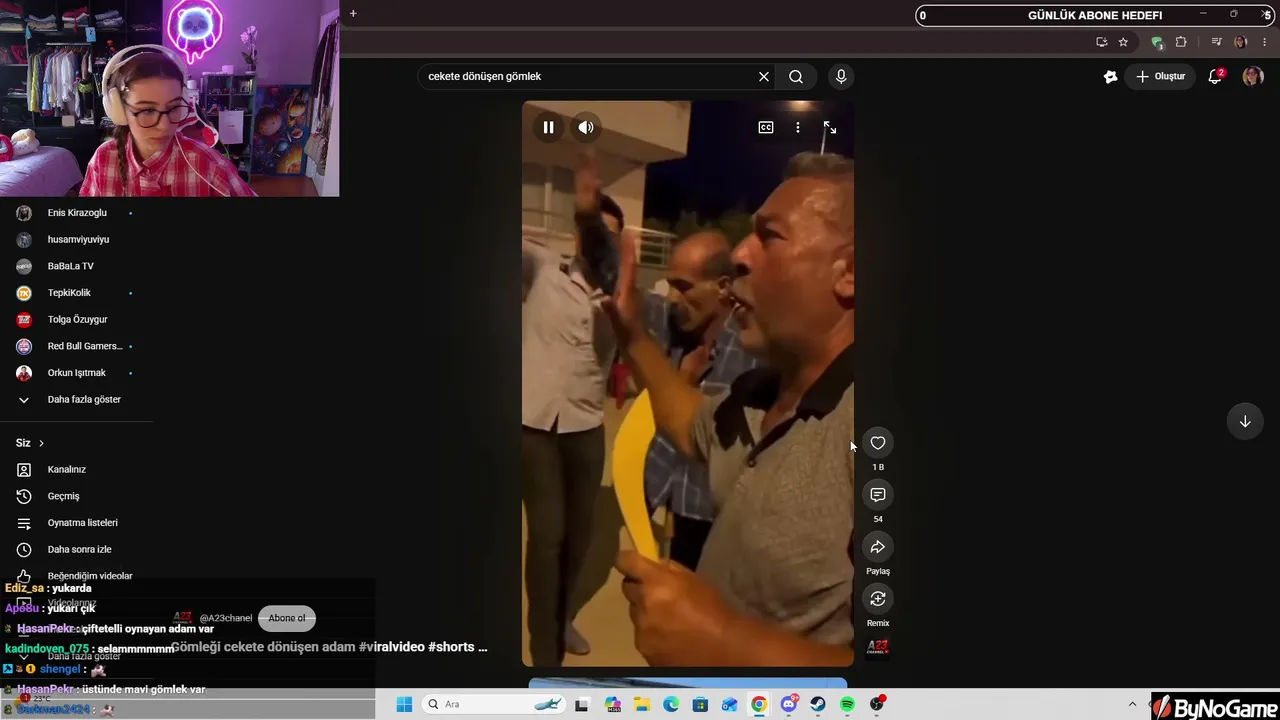1280x720 pixels.
Task: Expand the Siz section
Action: pyautogui.click(x=30, y=443)
